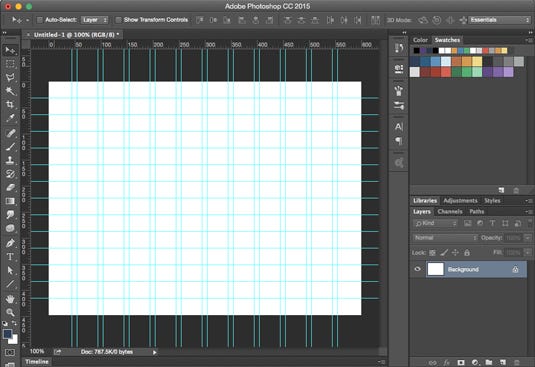Click the foreground color swatch
This screenshot has width=535, height=367.
coord(7,334)
